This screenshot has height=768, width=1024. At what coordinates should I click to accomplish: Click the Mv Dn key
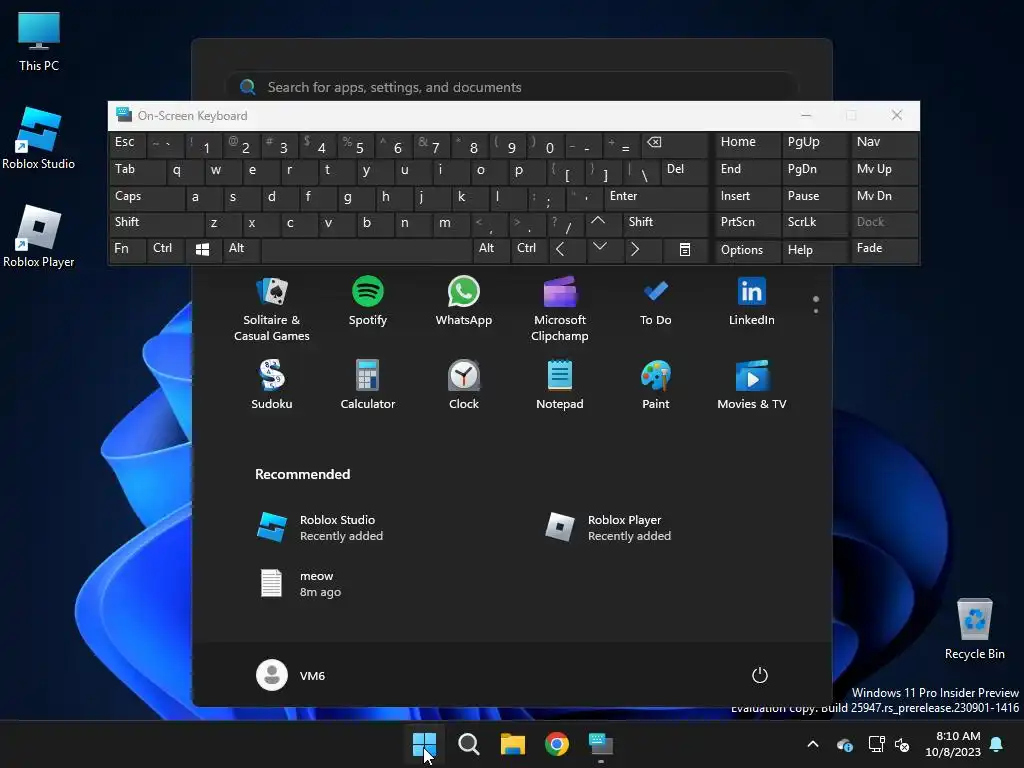pos(884,197)
